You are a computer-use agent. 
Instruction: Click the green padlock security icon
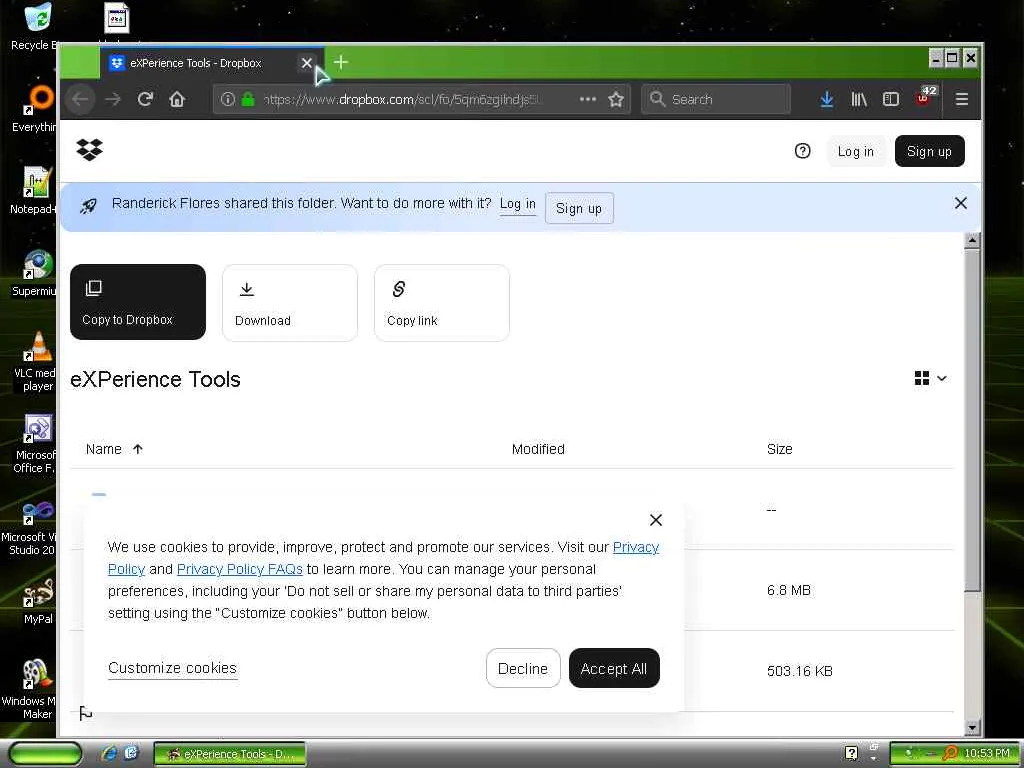coord(248,99)
